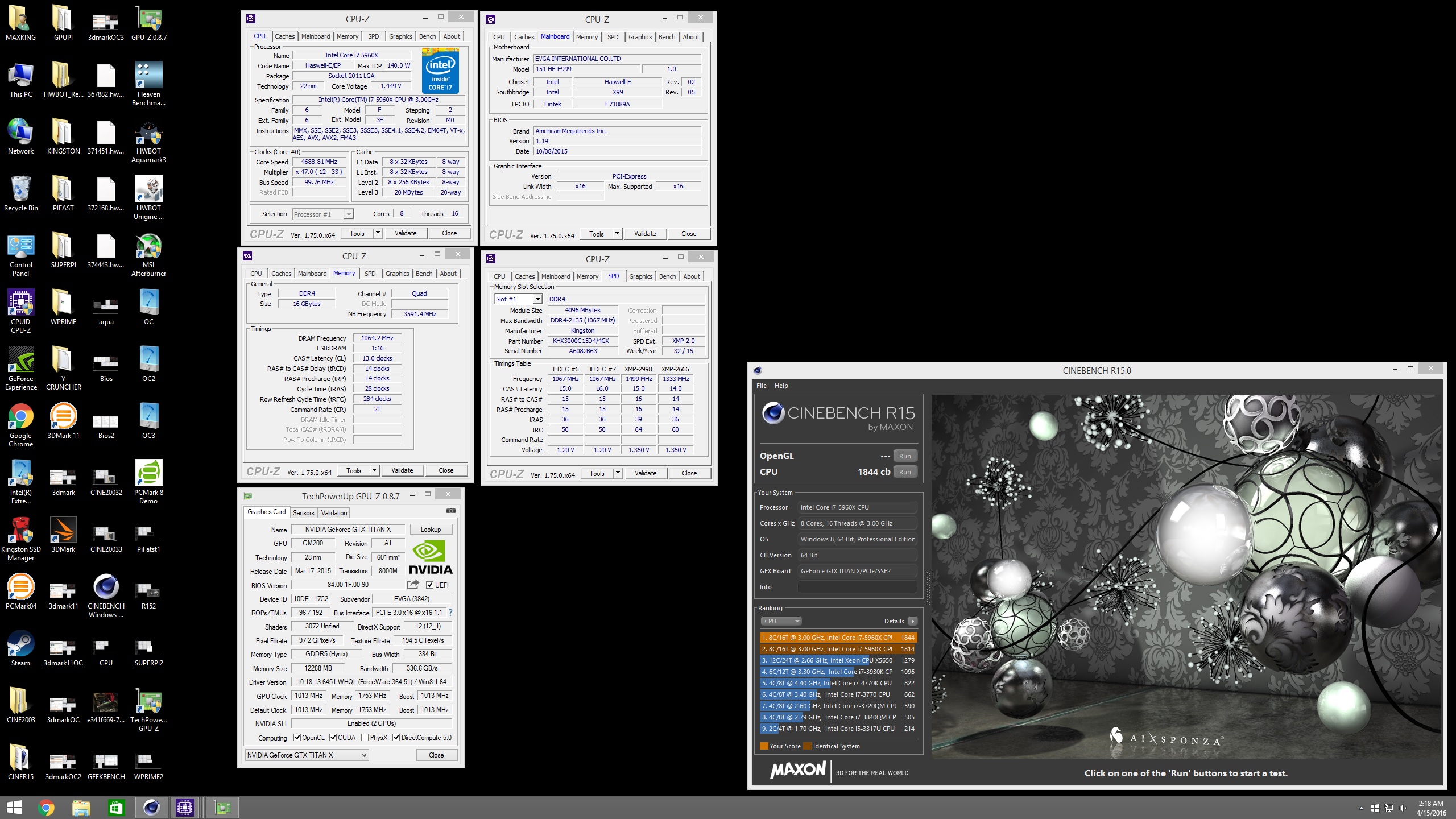Click Close in the Mainboard CPU-Z window

tap(689, 234)
